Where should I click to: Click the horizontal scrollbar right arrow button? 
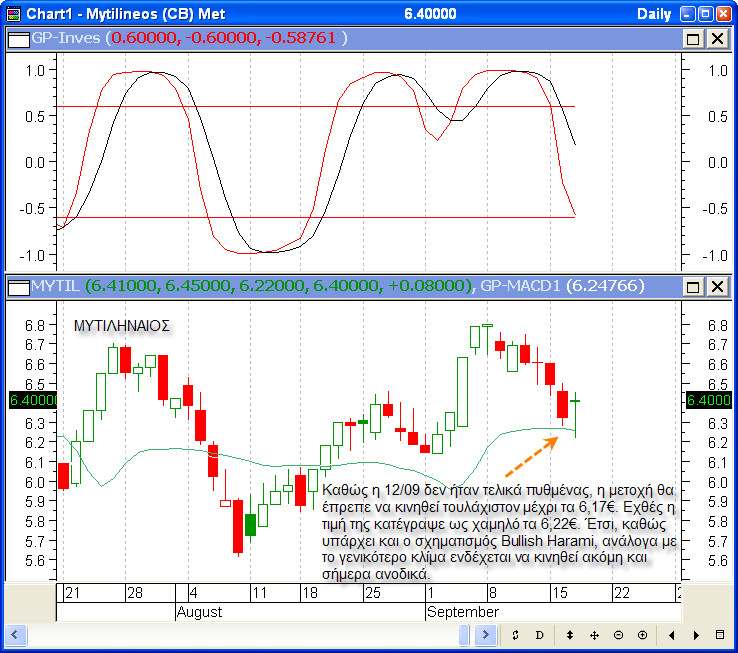(486, 635)
